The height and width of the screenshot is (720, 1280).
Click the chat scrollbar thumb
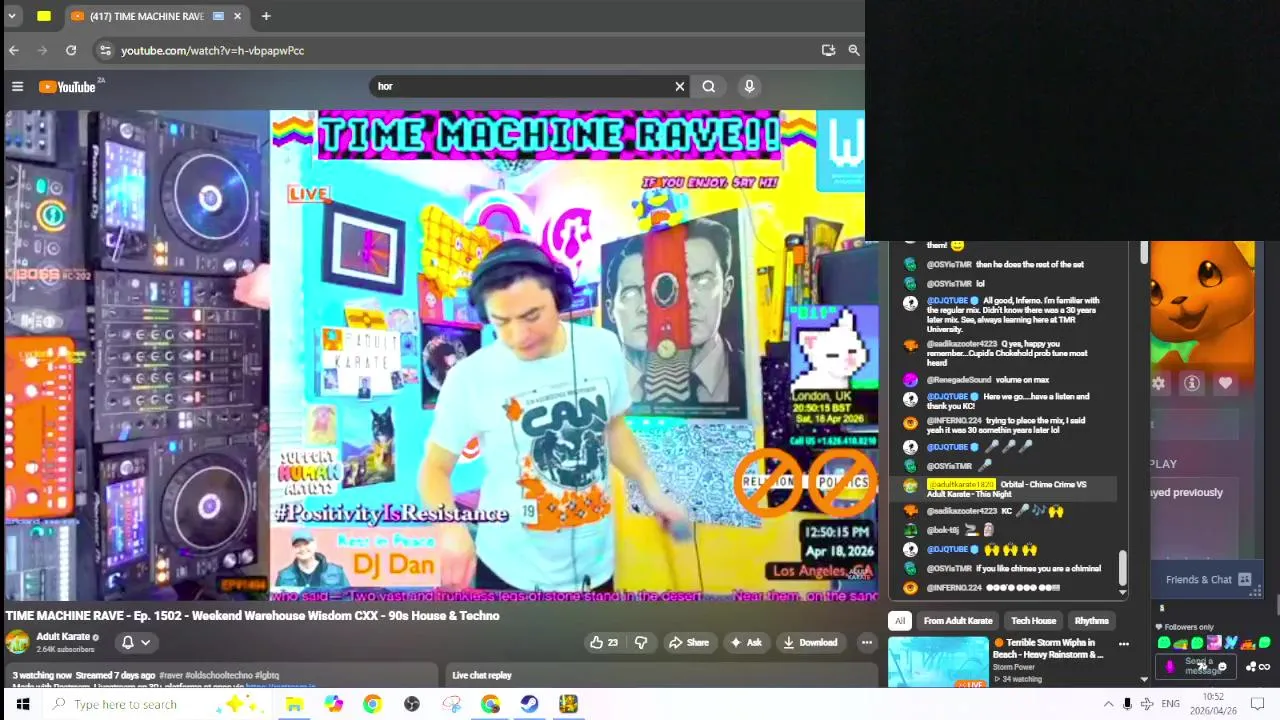1122,567
